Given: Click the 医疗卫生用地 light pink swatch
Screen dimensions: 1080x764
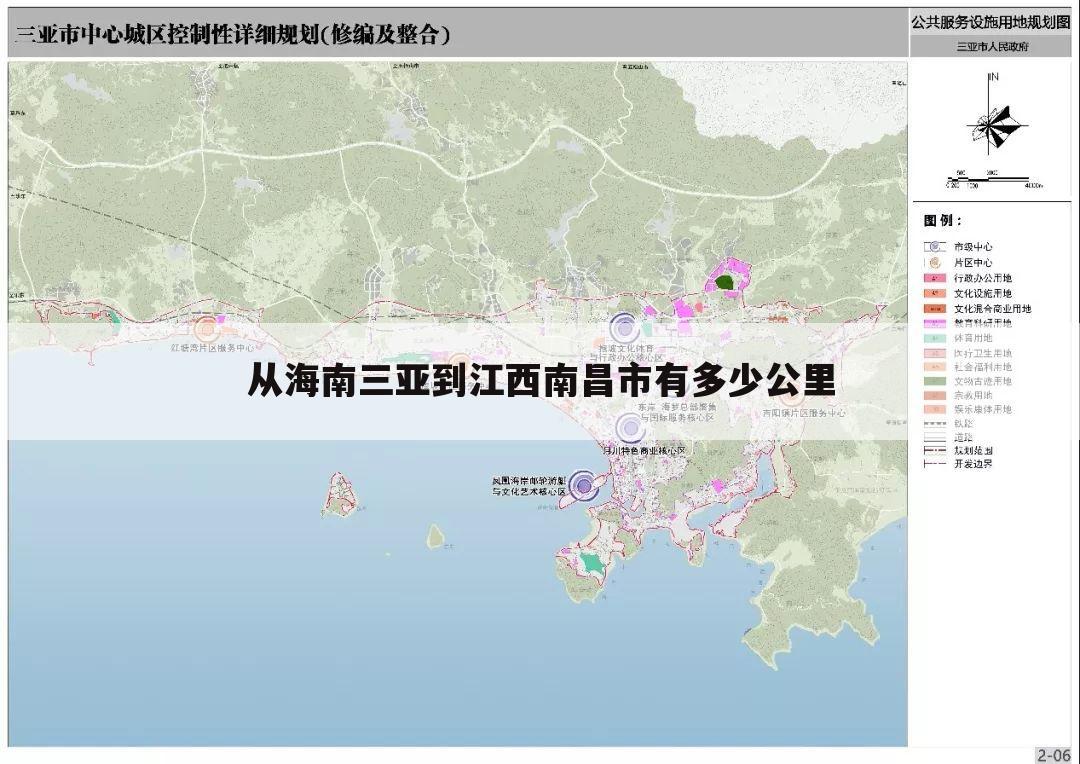Looking at the screenshot, I should click(x=935, y=353).
